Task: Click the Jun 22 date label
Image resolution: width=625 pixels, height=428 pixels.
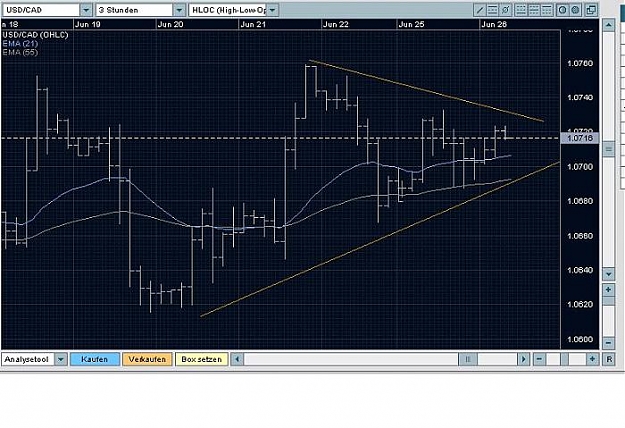Action: point(336,24)
